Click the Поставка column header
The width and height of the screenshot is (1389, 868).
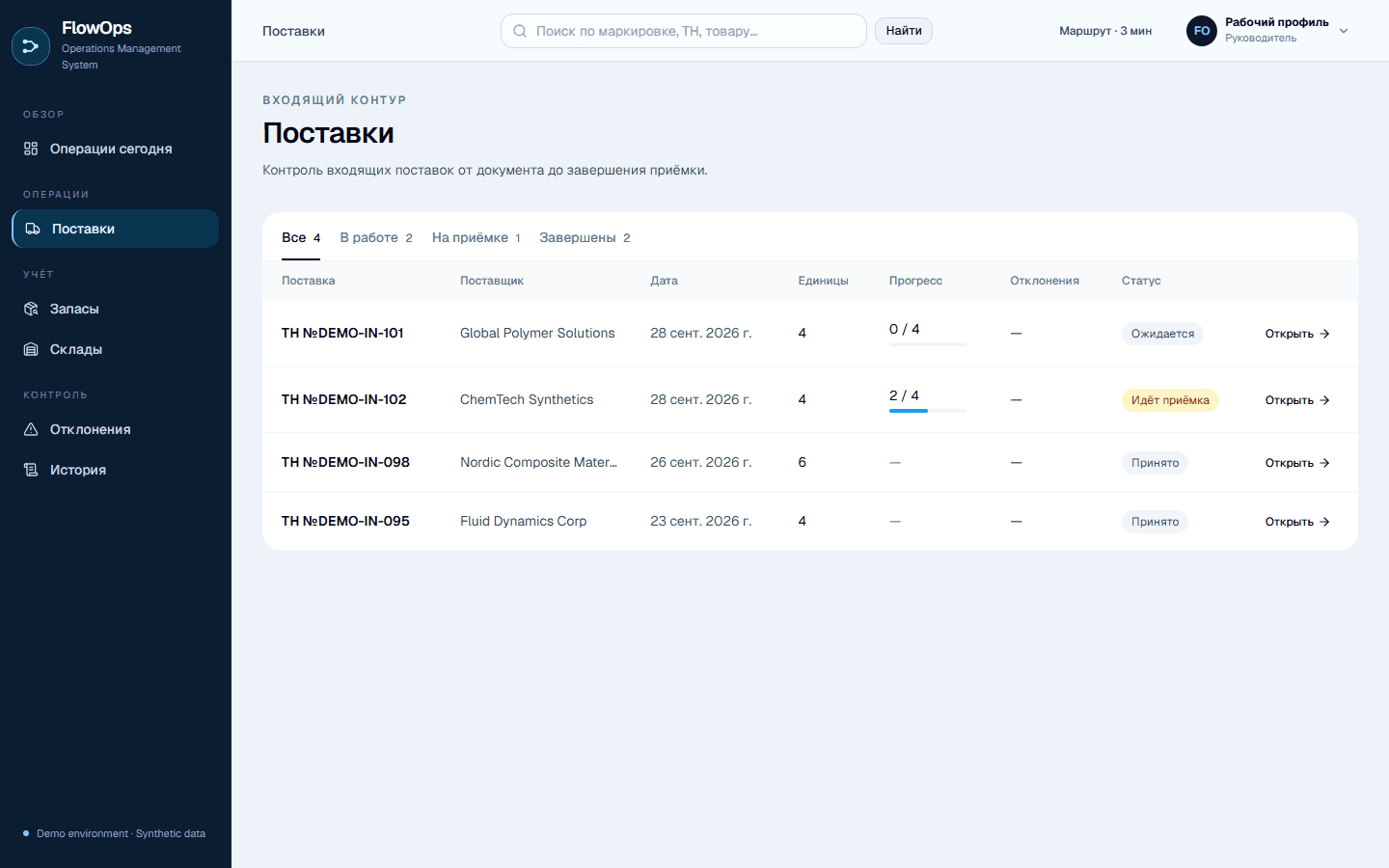click(x=309, y=281)
